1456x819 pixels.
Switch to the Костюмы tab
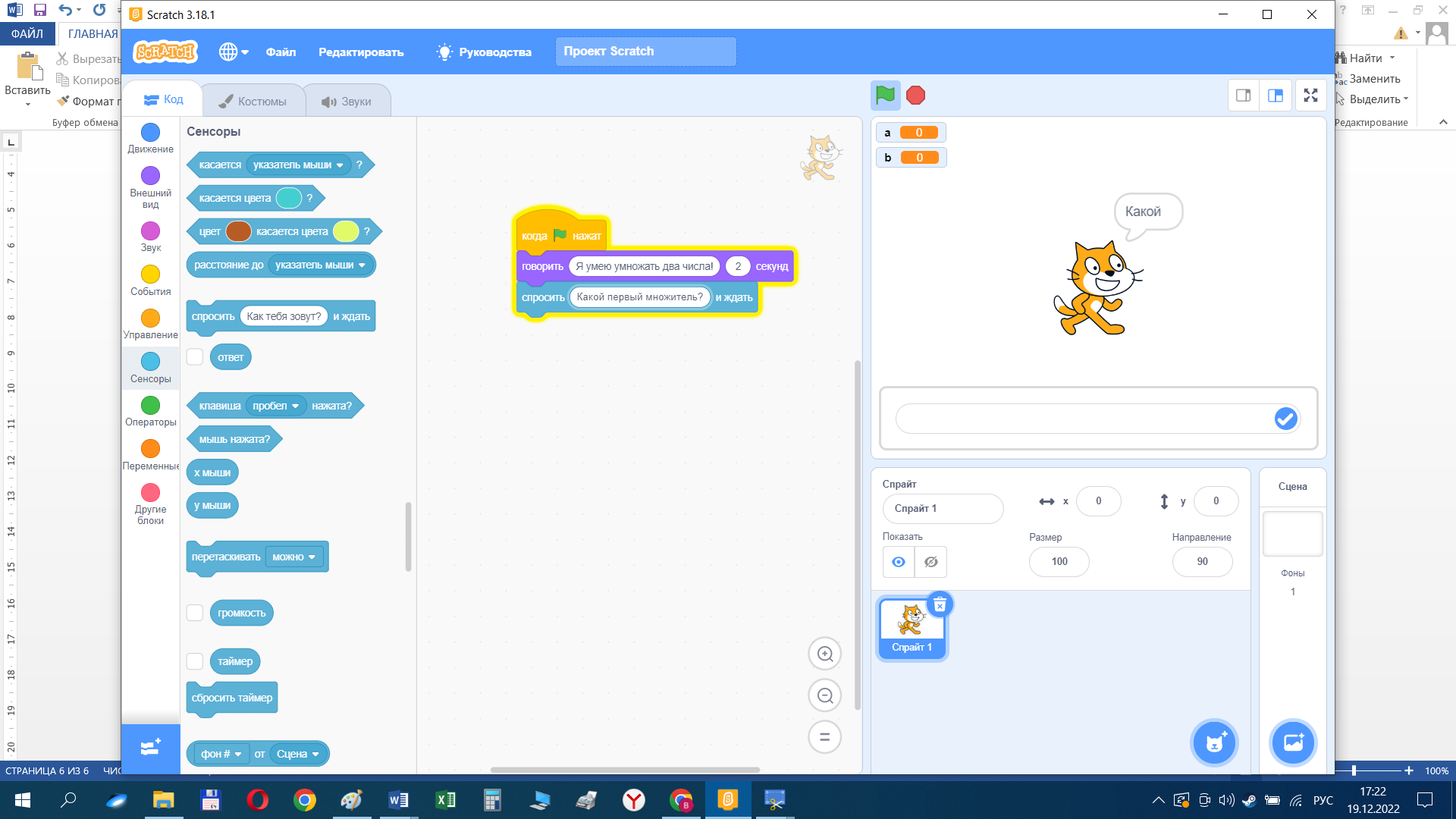(253, 101)
